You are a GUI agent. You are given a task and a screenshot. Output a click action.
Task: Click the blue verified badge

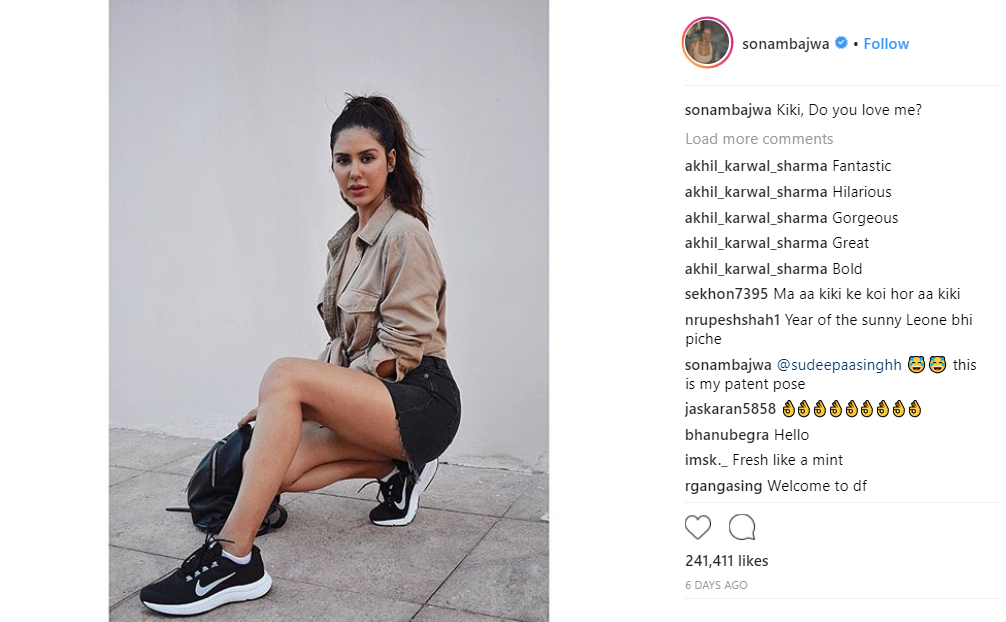coord(841,43)
